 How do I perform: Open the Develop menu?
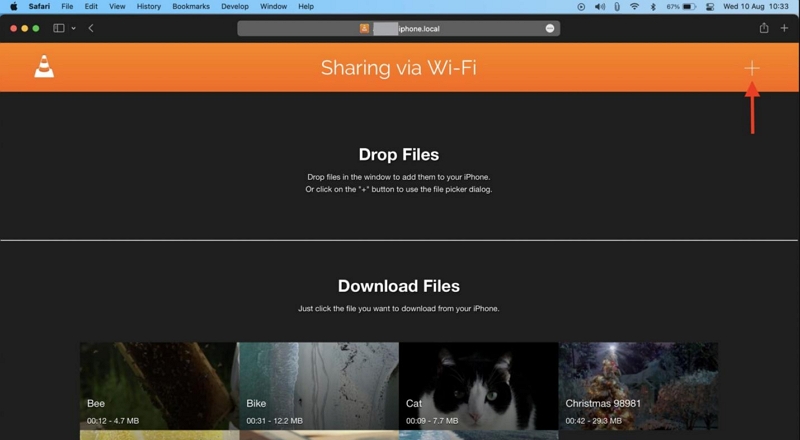tap(235, 7)
